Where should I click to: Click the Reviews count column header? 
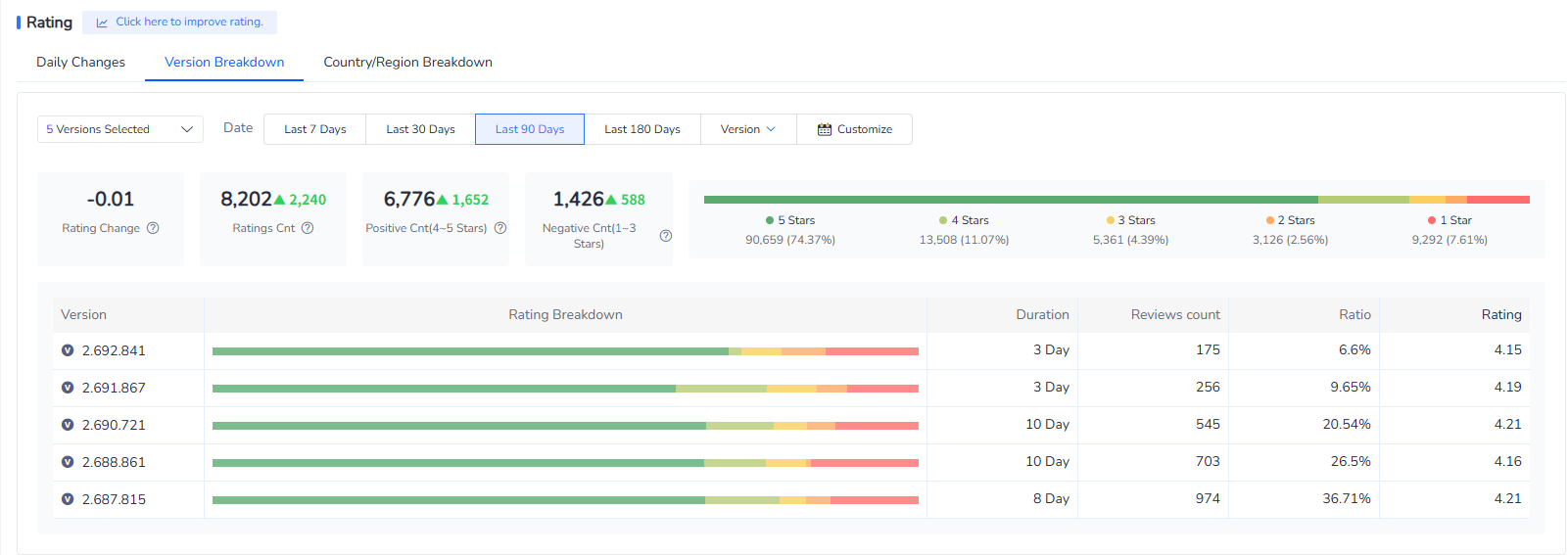click(1175, 314)
